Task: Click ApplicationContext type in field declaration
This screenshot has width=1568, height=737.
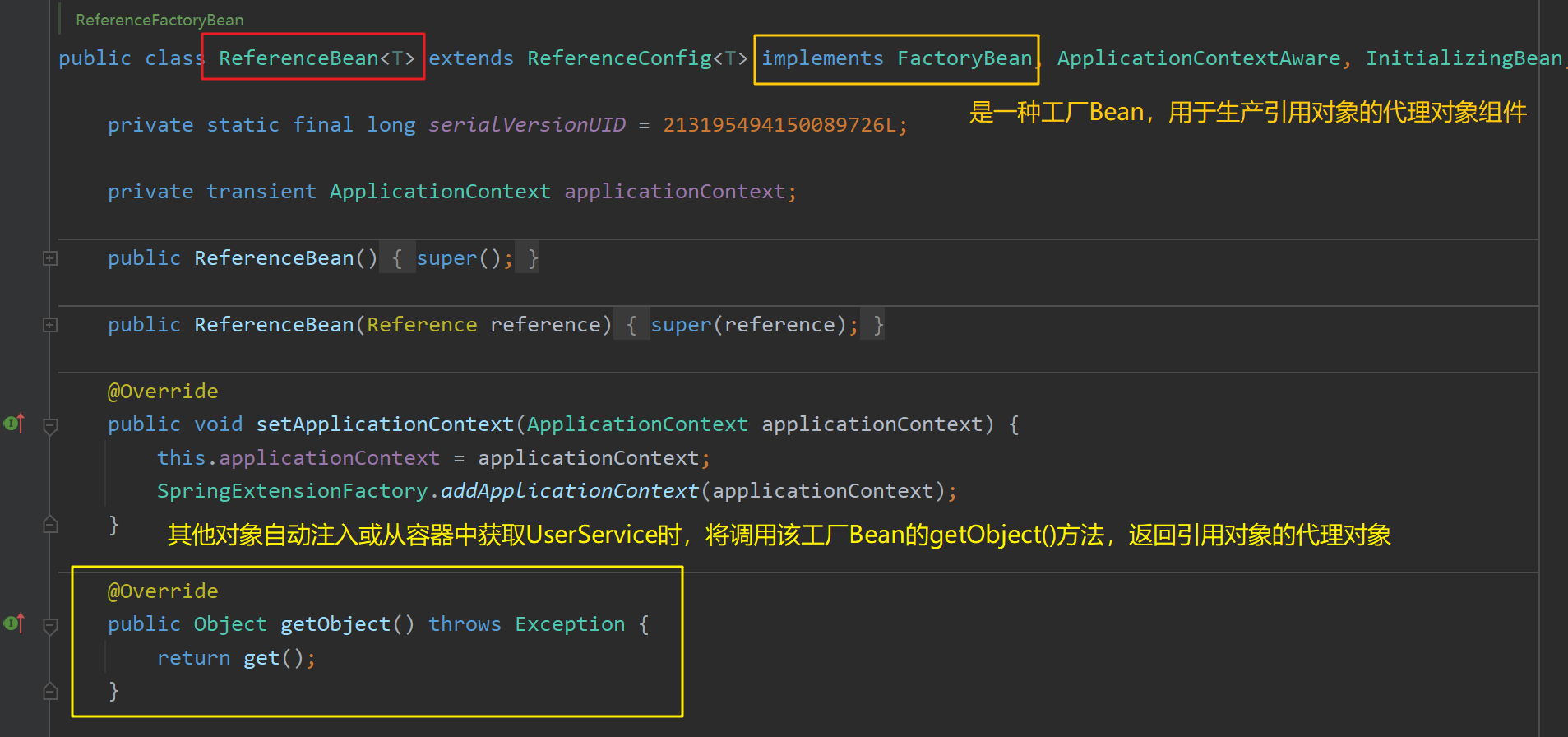Action: click(x=440, y=192)
